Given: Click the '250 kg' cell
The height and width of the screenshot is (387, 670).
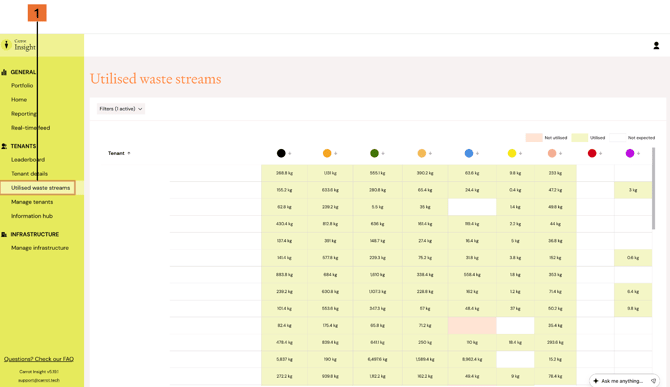Looking at the screenshot, I should (425, 343).
